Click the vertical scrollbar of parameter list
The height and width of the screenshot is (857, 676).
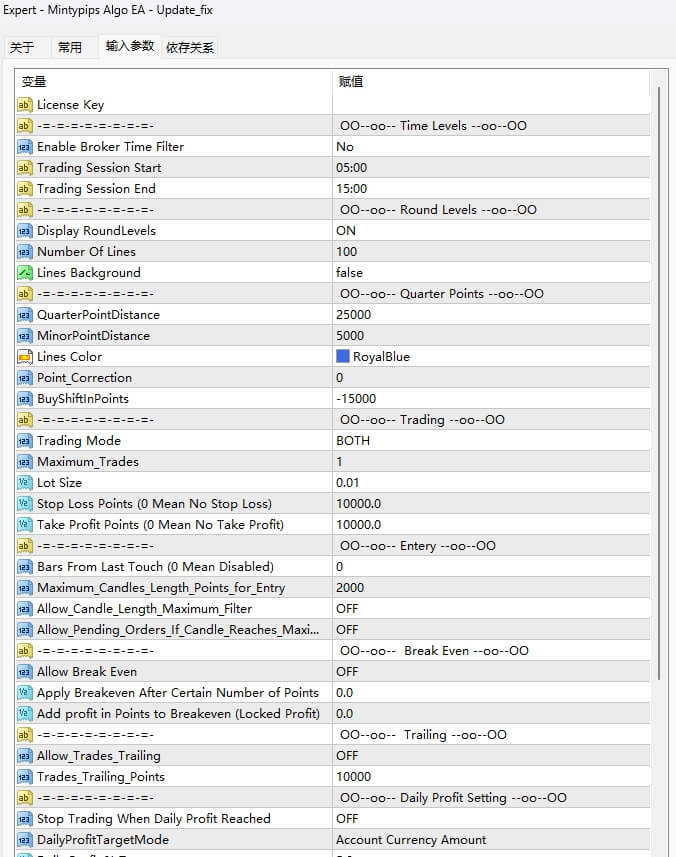pyautogui.click(x=659, y=383)
